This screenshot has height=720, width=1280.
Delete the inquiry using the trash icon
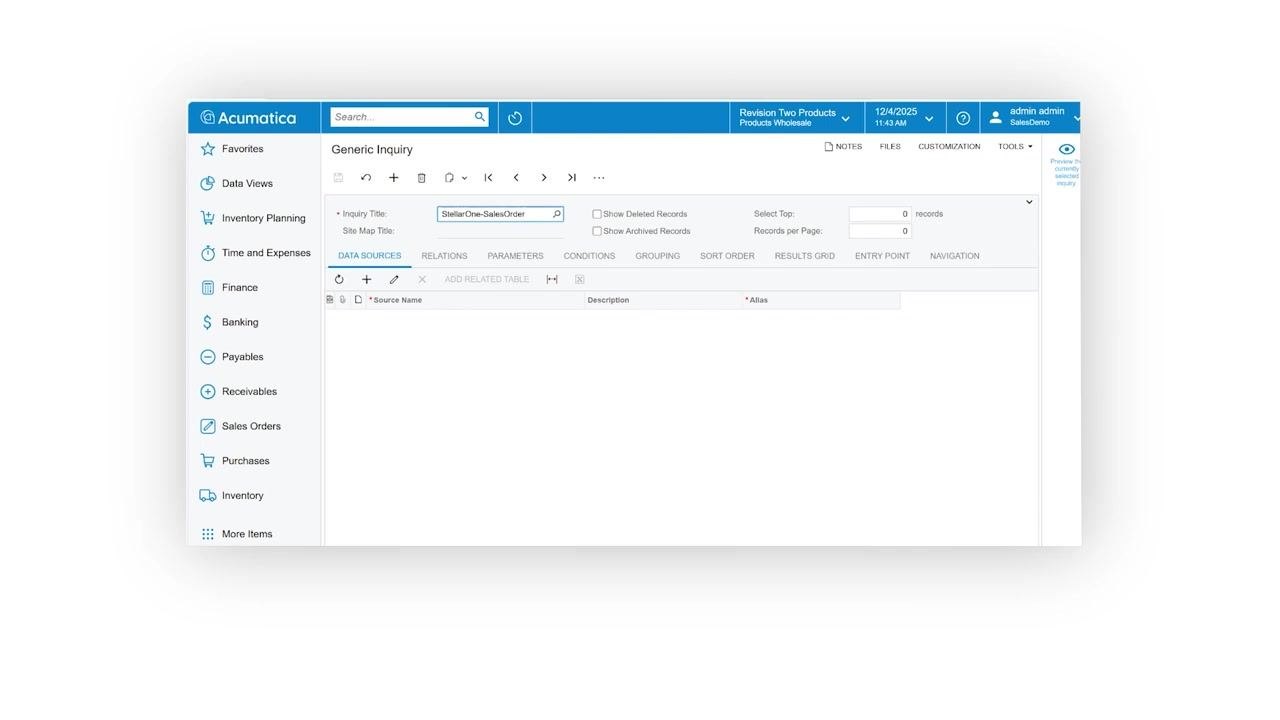(422, 178)
